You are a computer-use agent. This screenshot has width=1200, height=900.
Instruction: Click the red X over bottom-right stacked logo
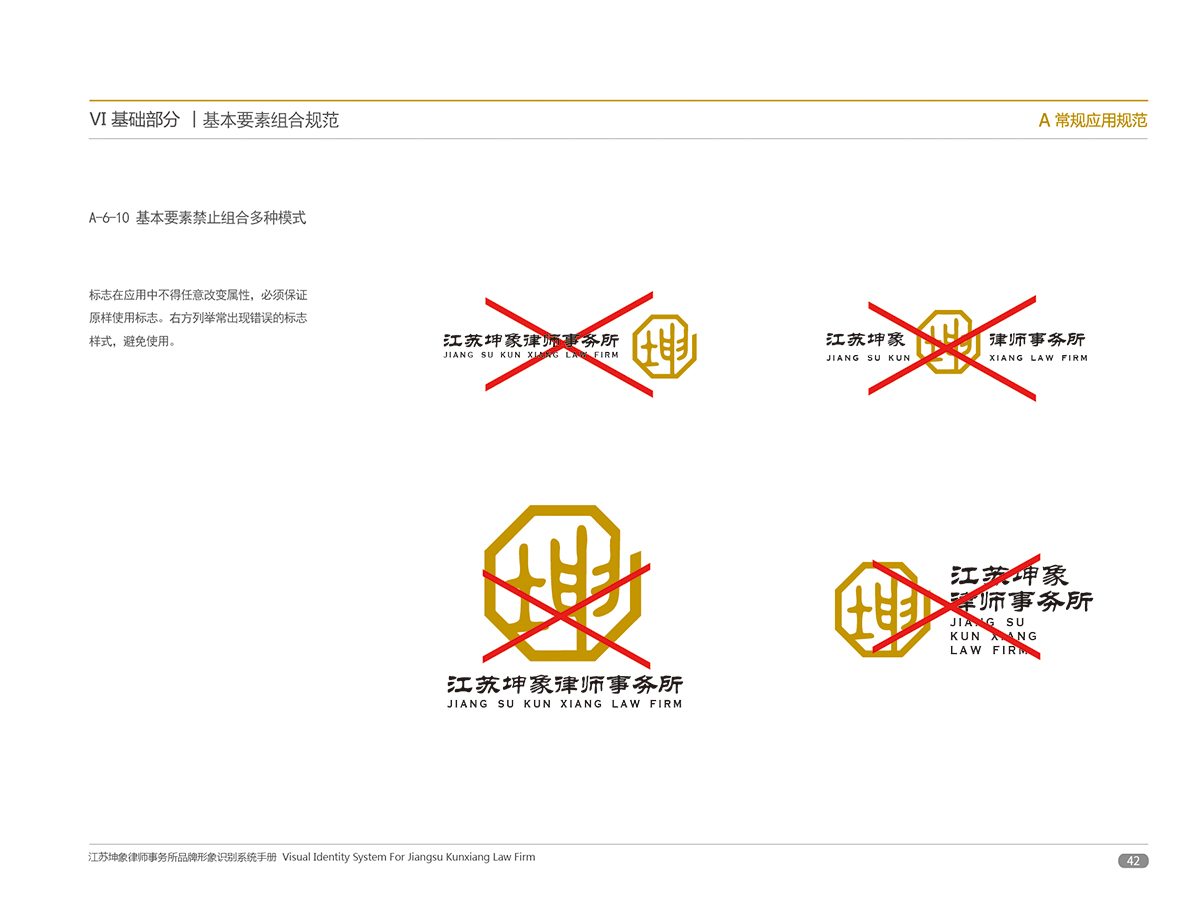tap(956, 607)
